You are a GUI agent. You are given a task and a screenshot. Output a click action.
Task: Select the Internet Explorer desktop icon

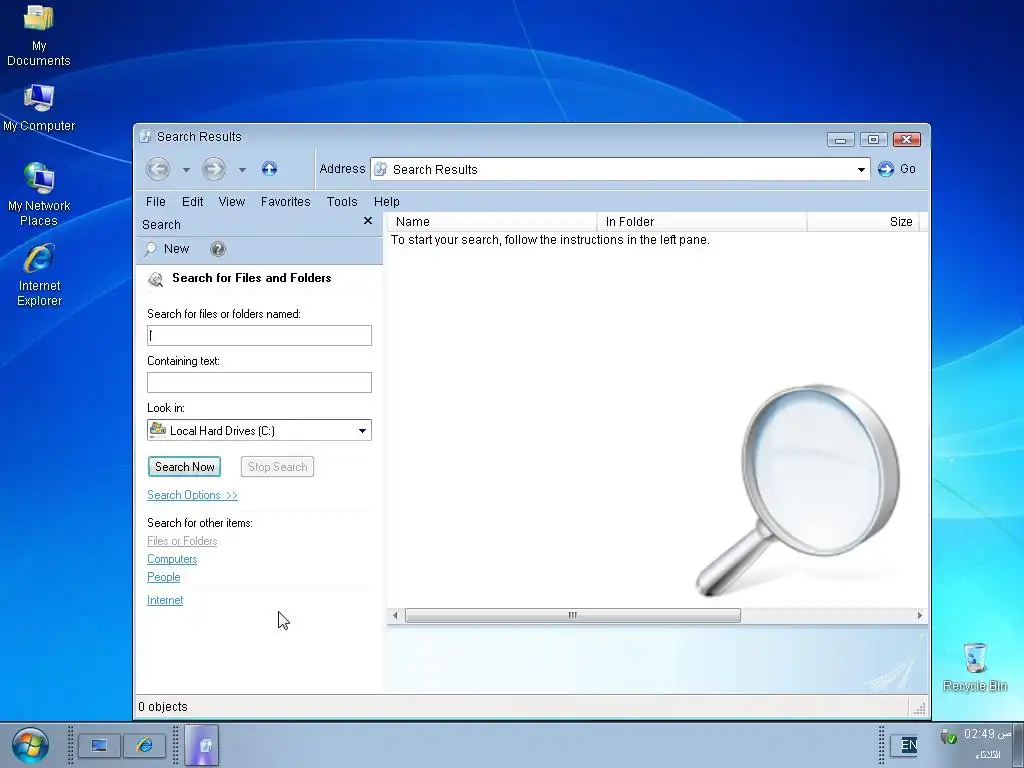pos(39,275)
